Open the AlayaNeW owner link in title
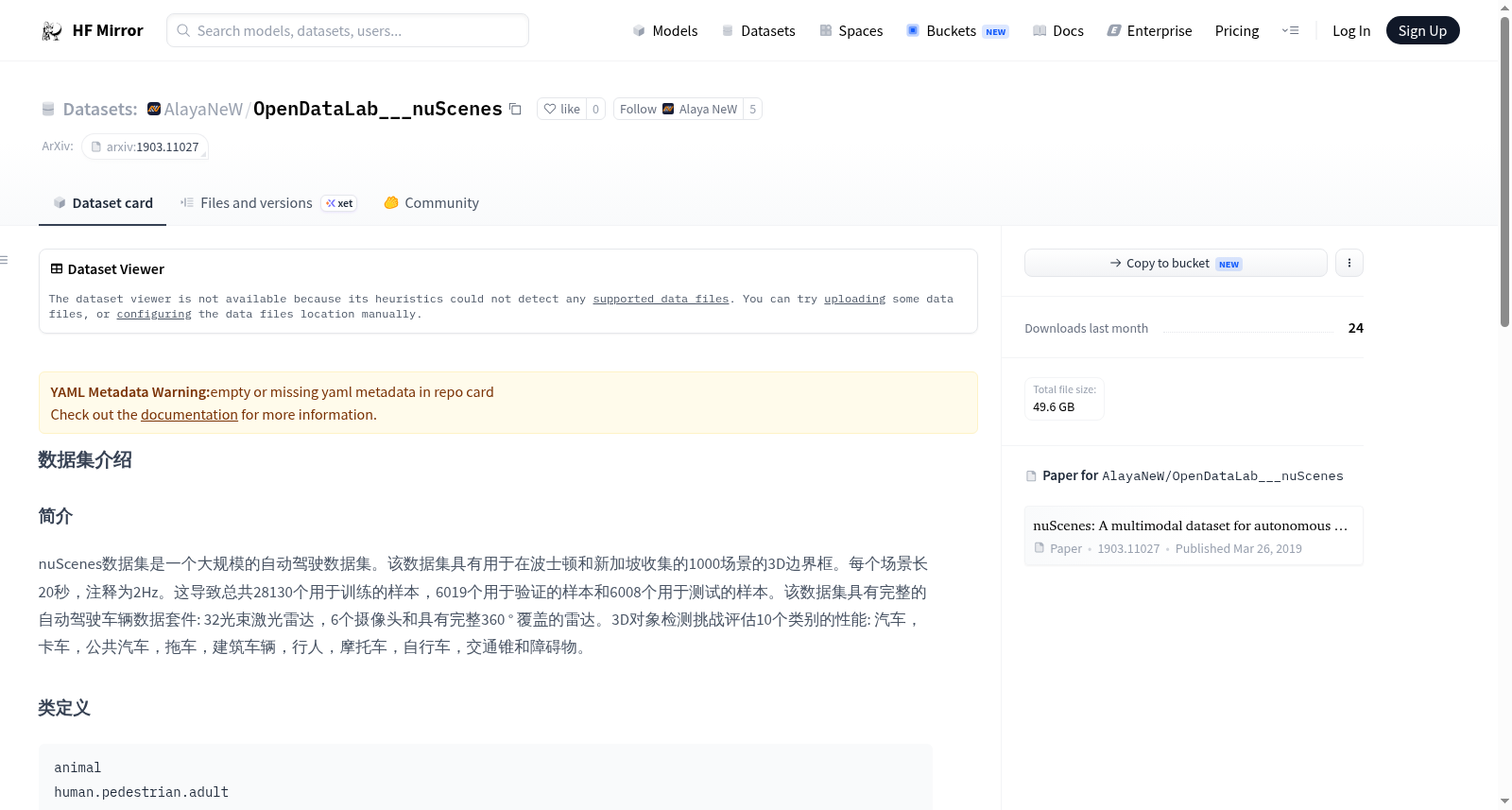 203,109
